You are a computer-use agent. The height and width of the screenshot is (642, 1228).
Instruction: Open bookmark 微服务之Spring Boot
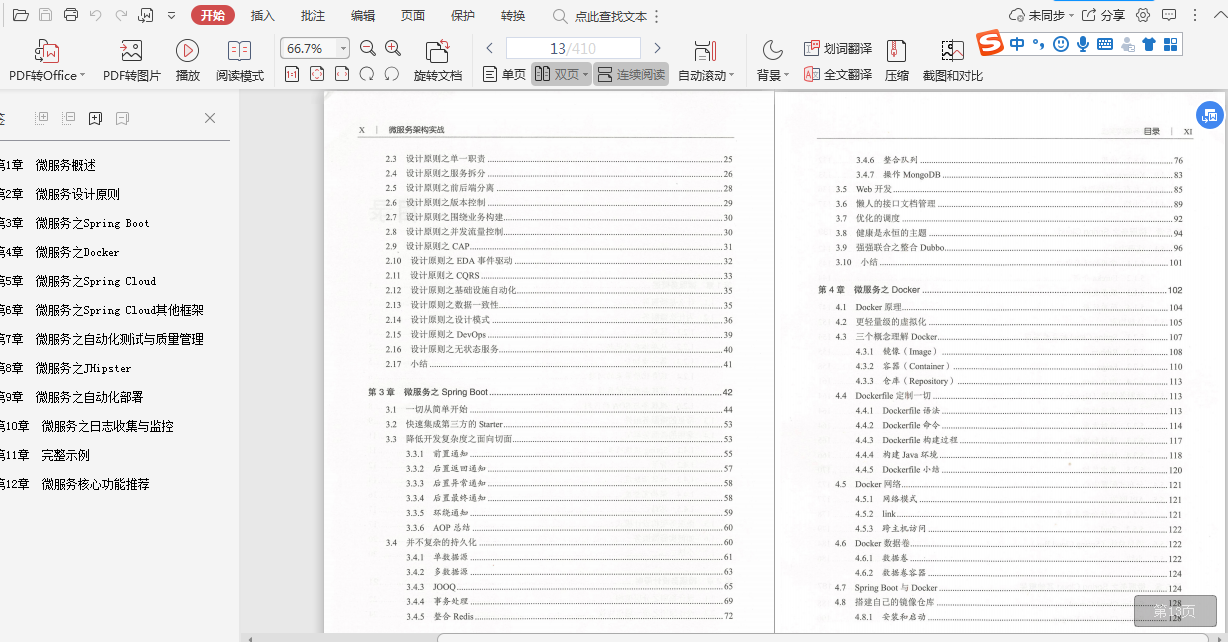(92, 223)
